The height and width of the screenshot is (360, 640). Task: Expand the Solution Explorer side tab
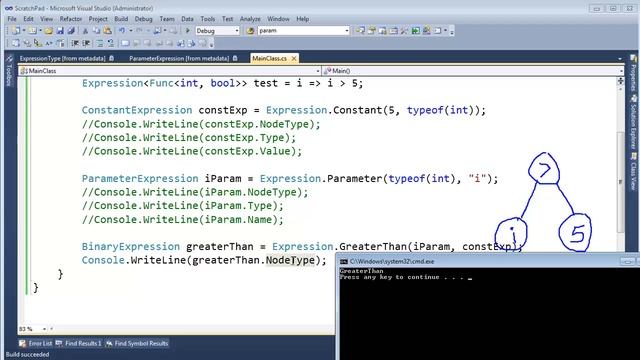click(x=633, y=122)
